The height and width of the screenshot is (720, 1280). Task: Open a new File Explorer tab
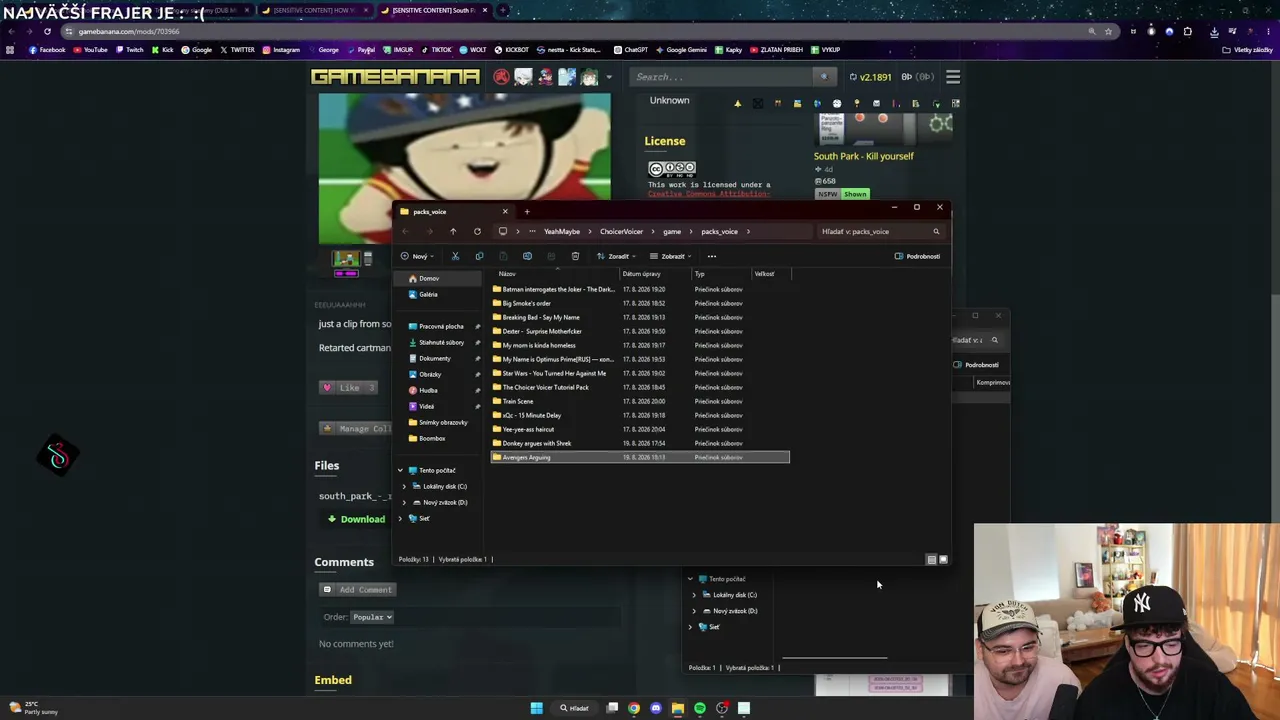click(527, 211)
